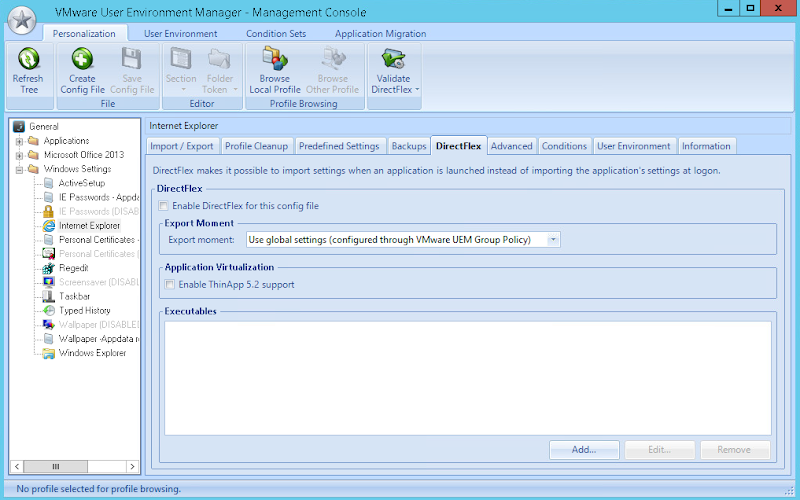Click the Save Config File floppy icon
The height and width of the screenshot is (500, 800).
coord(132,59)
